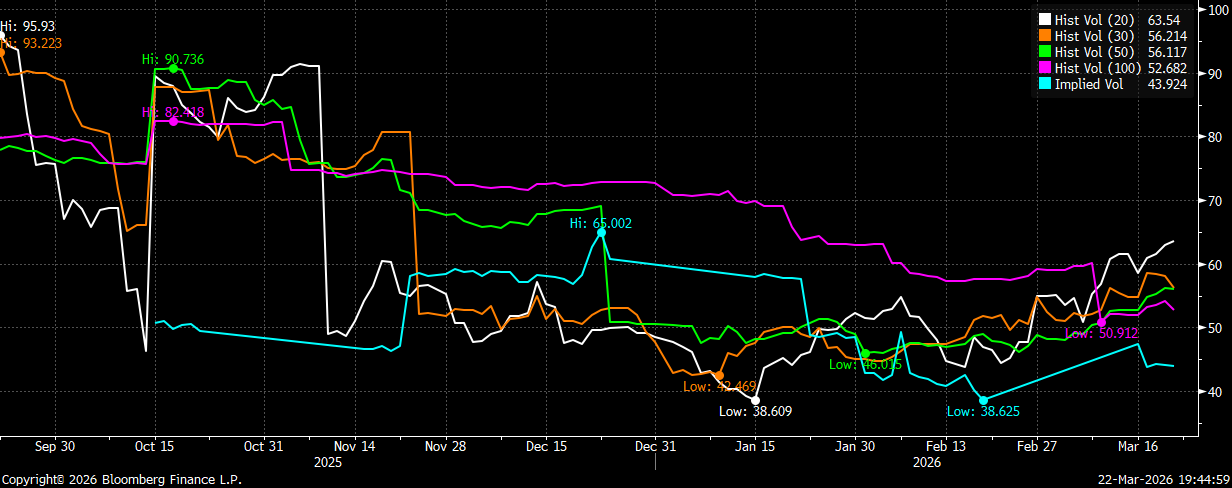
Task: Click the white Hist Vol (20) legend swatch
Action: coord(1045,19)
